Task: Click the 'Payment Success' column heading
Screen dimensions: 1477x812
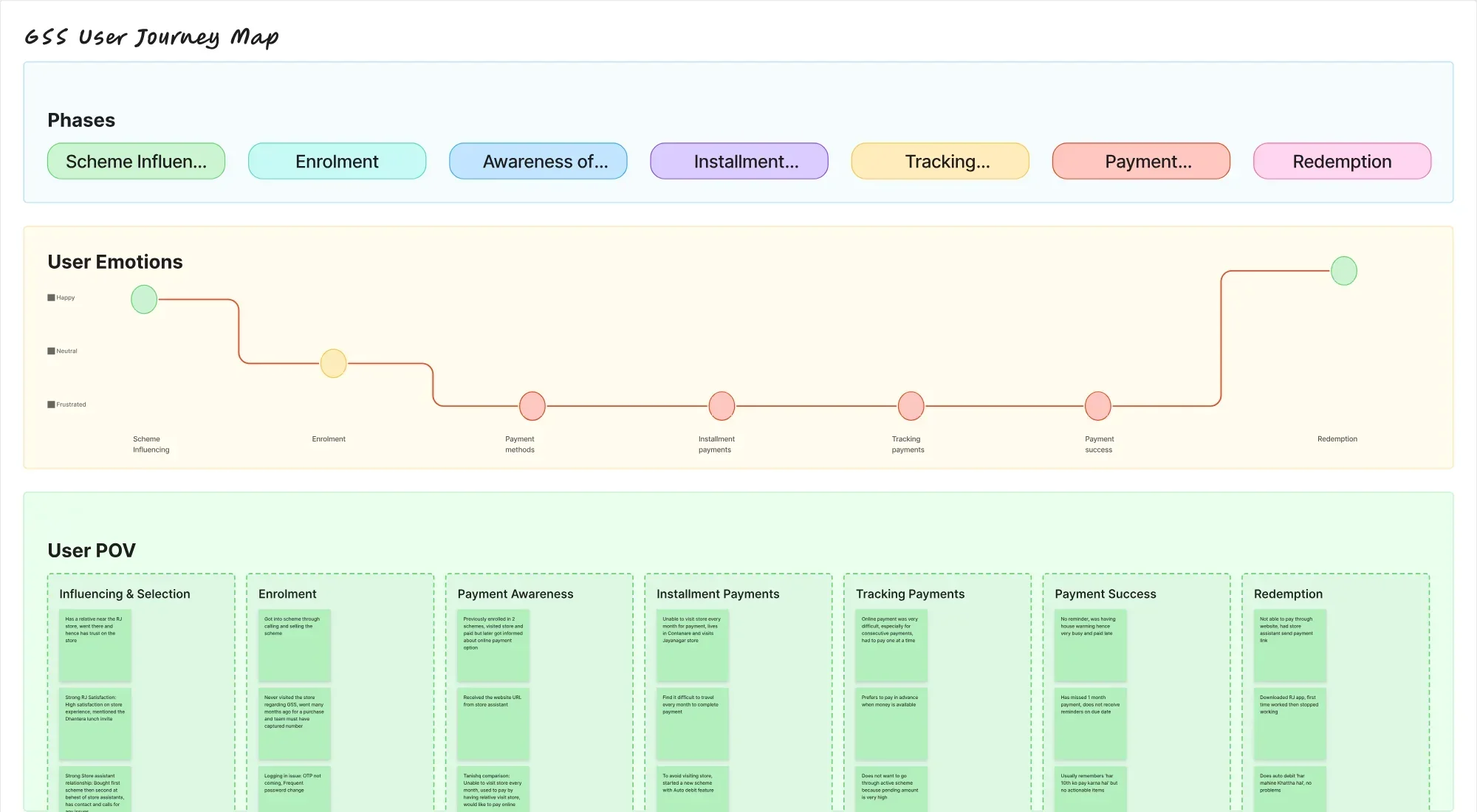Action: pos(1106,594)
